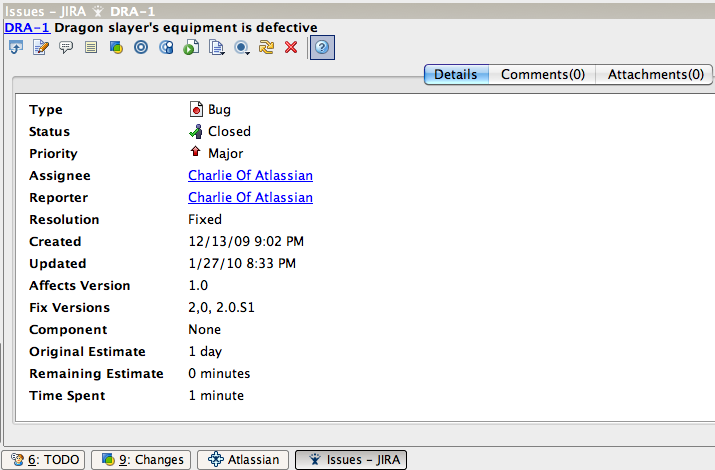715x470 pixels.
Task: Switch to the Attachments(0) tab
Action: [654, 74]
